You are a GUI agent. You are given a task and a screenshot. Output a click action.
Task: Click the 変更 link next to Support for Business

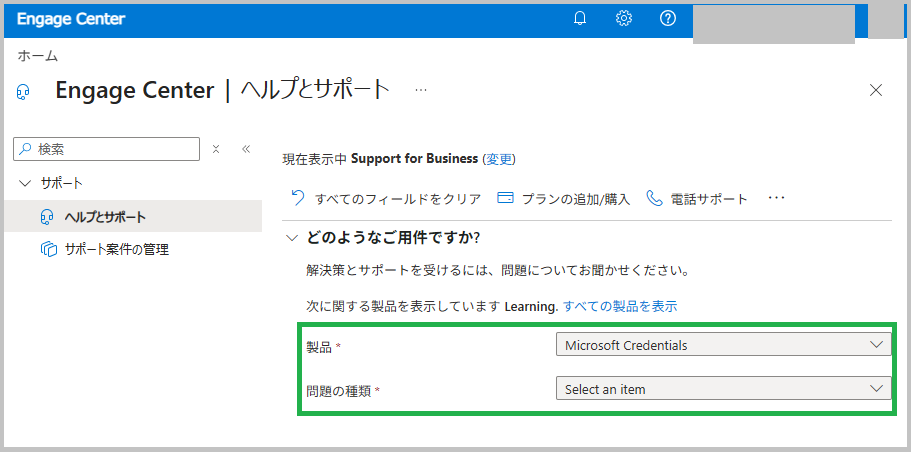[x=499, y=159]
